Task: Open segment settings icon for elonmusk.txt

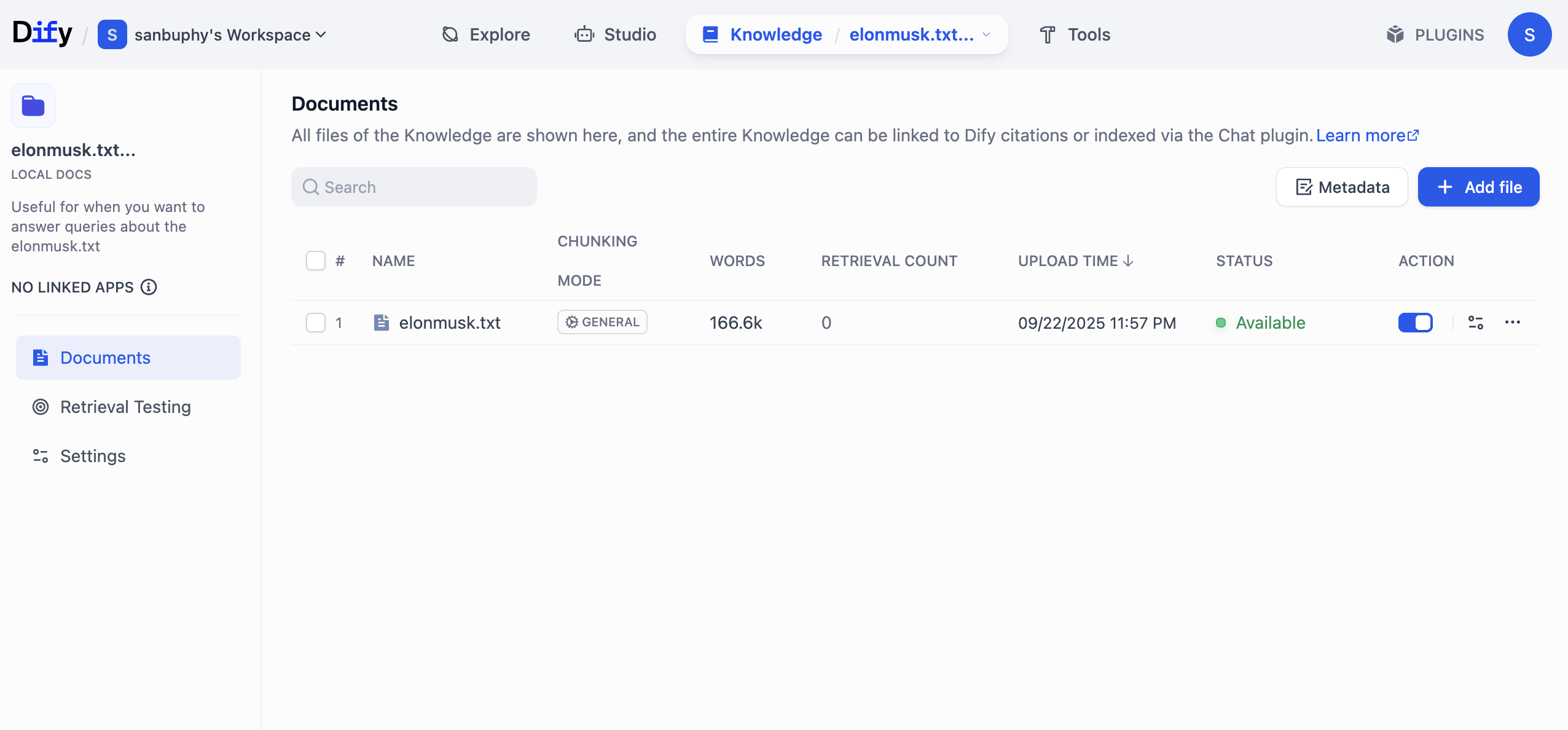Action: (x=1476, y=323)
